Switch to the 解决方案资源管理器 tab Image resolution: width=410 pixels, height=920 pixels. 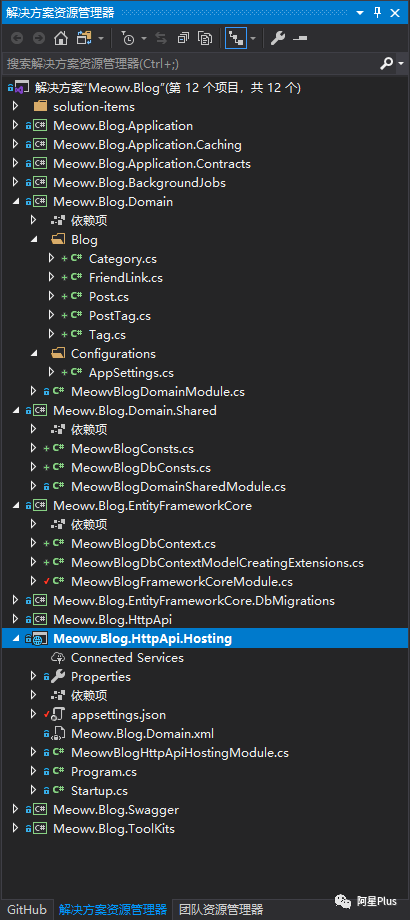click(x=113, y=909)
